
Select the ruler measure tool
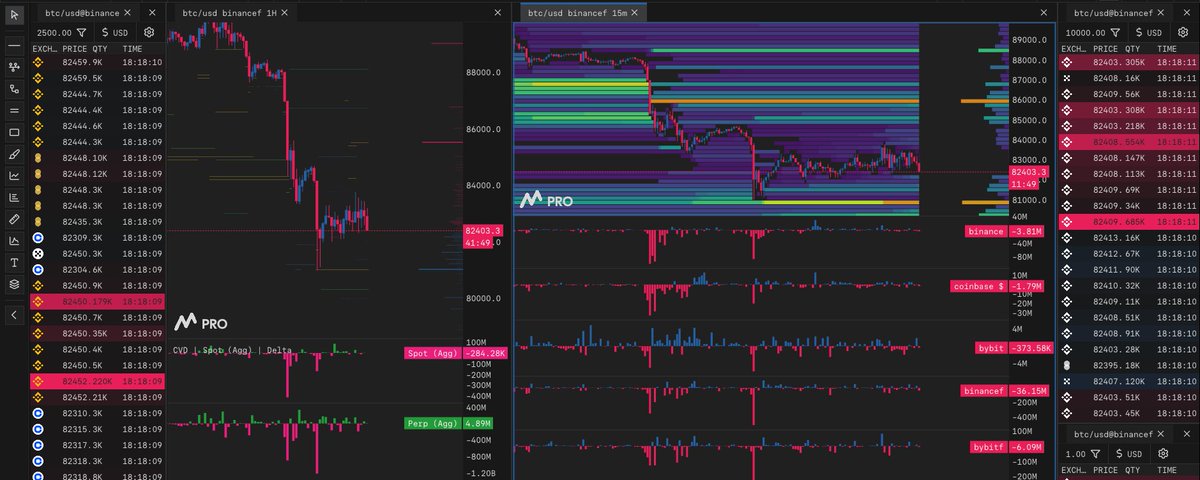coord(14,218)
